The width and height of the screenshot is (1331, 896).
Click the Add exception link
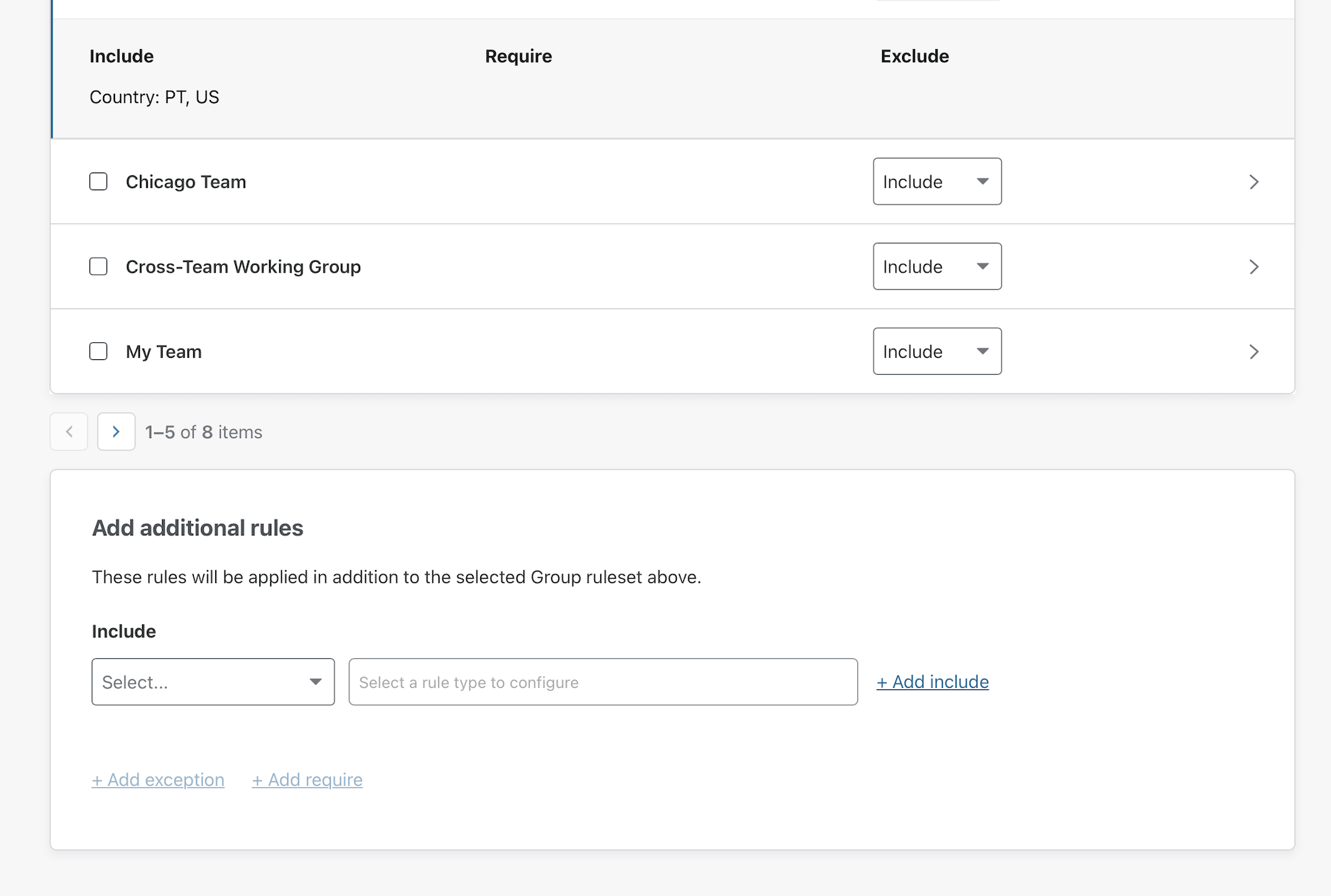coord(158,780)
